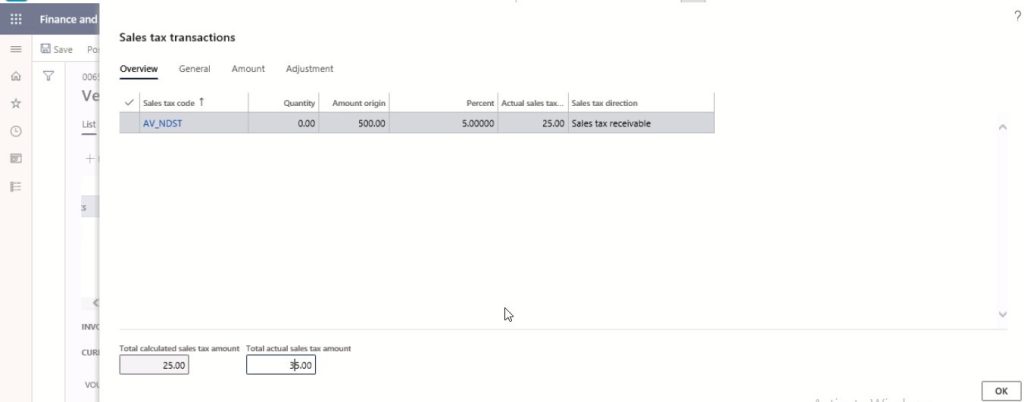Screen dimensions: 1024x402
Task: Click the Total actual sales tax amount field
Action: pos(281,365)
